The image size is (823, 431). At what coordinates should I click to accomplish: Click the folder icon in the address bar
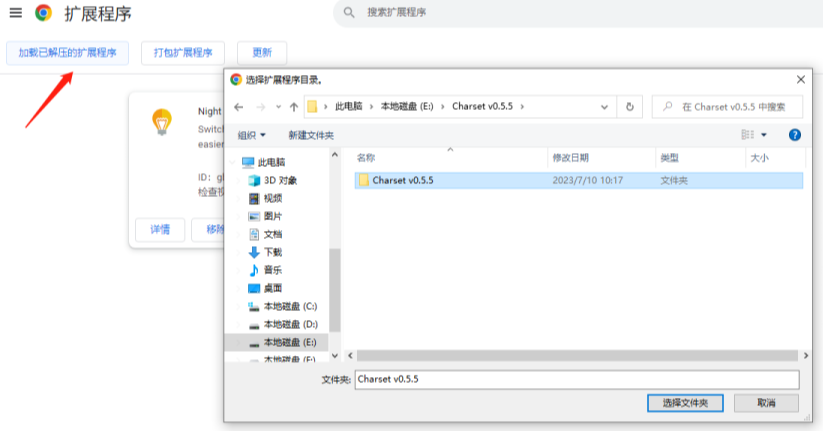(x=312, y=107)
